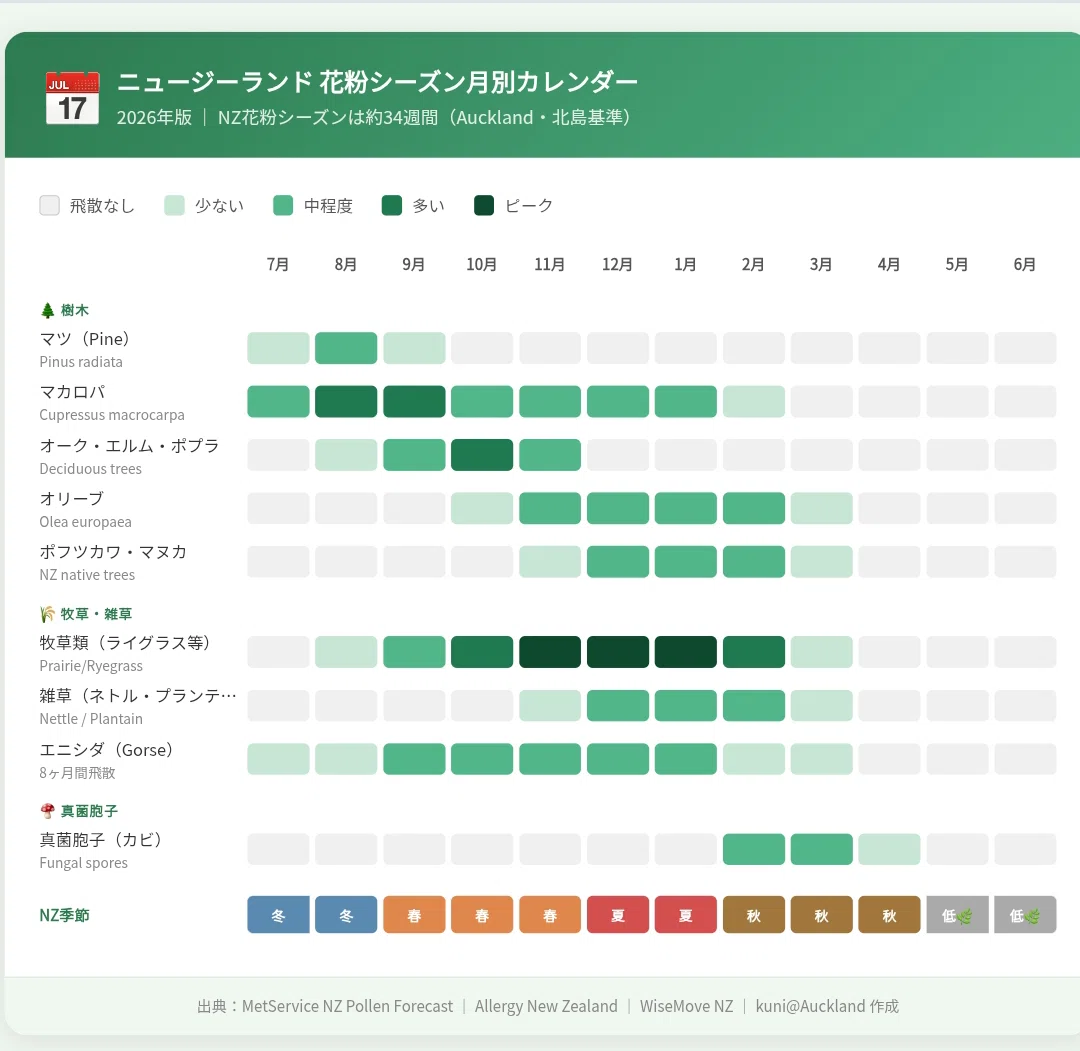Click the 夏 season badge under 1月
The width and height of the screenshot is (1080, 1051).
(x=685, y=915)
